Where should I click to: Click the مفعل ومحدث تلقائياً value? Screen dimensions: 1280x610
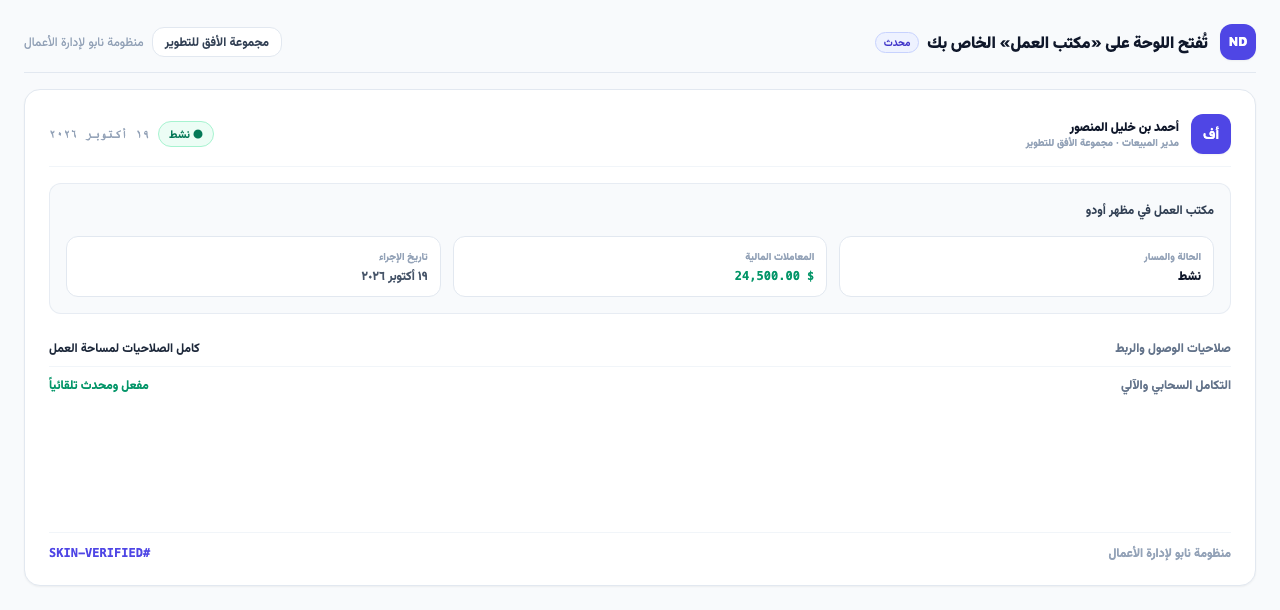99,385
